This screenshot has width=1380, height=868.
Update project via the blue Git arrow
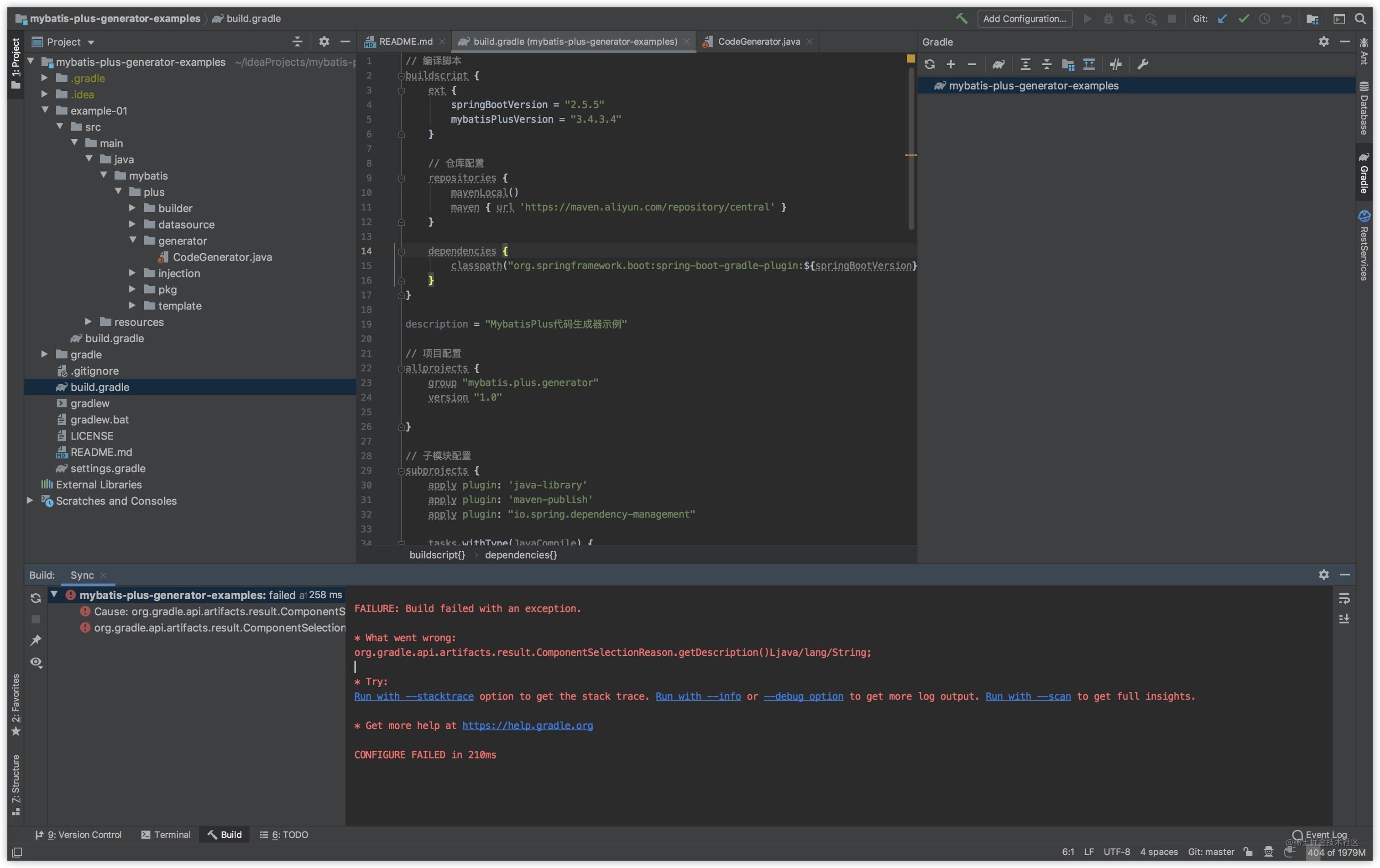tap(1222, 18)
